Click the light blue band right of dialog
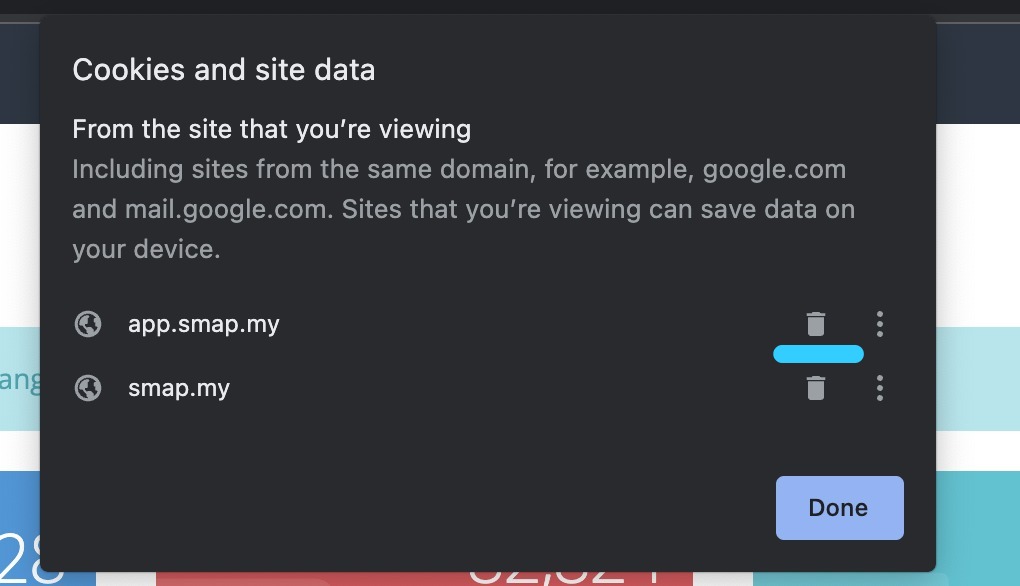 tap(978, 379)
